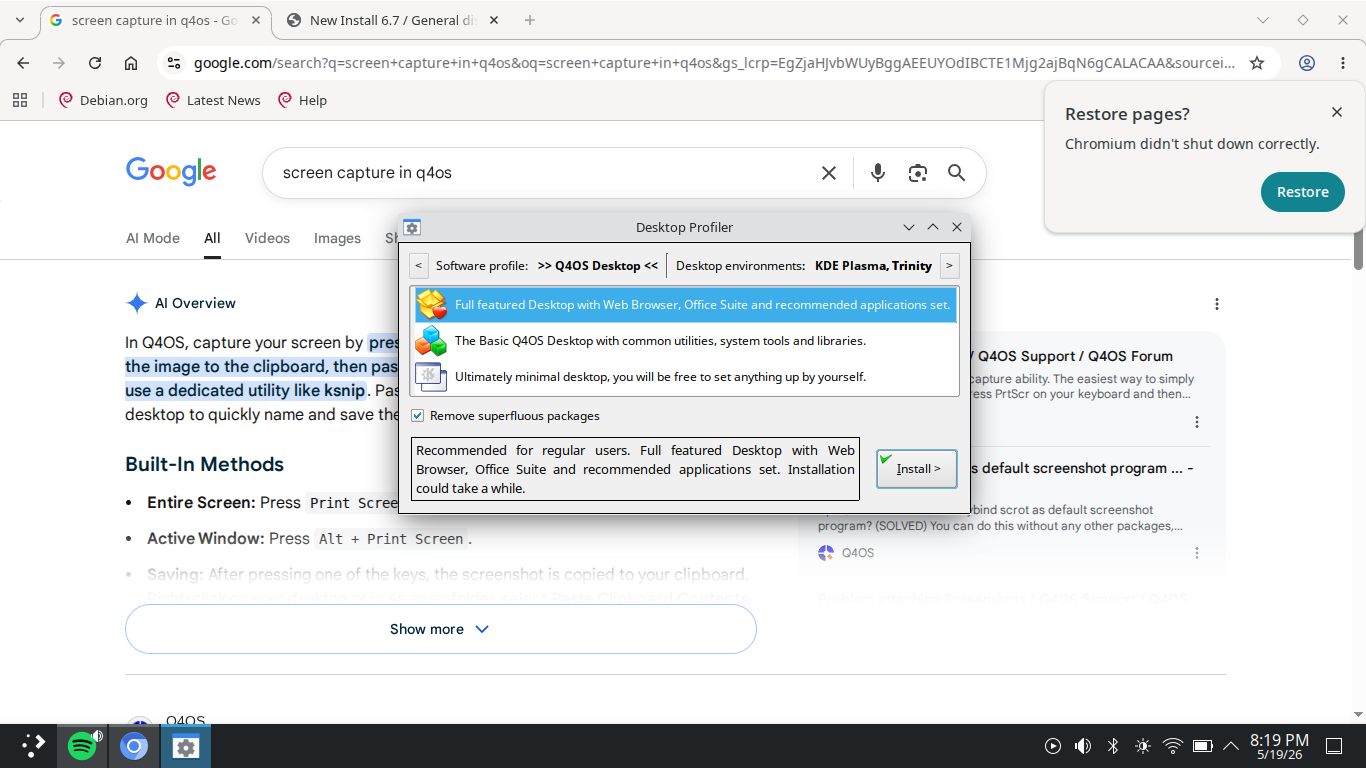Switch to New Install 6.7 tab
The image size is (1366, 768).
(393, 20)
